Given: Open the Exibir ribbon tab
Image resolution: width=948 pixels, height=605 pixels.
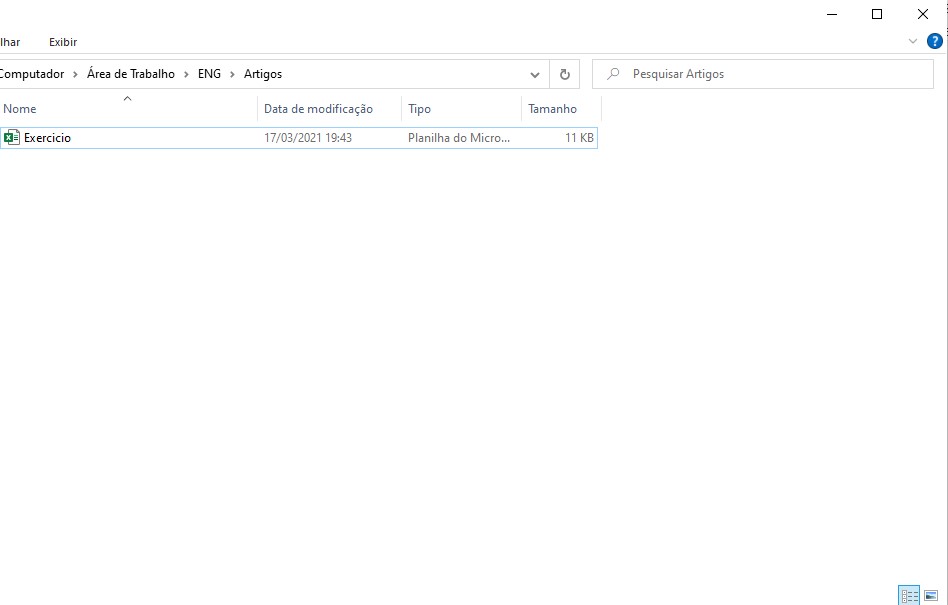Looking at the screenshot, I should tap(63, 42).
